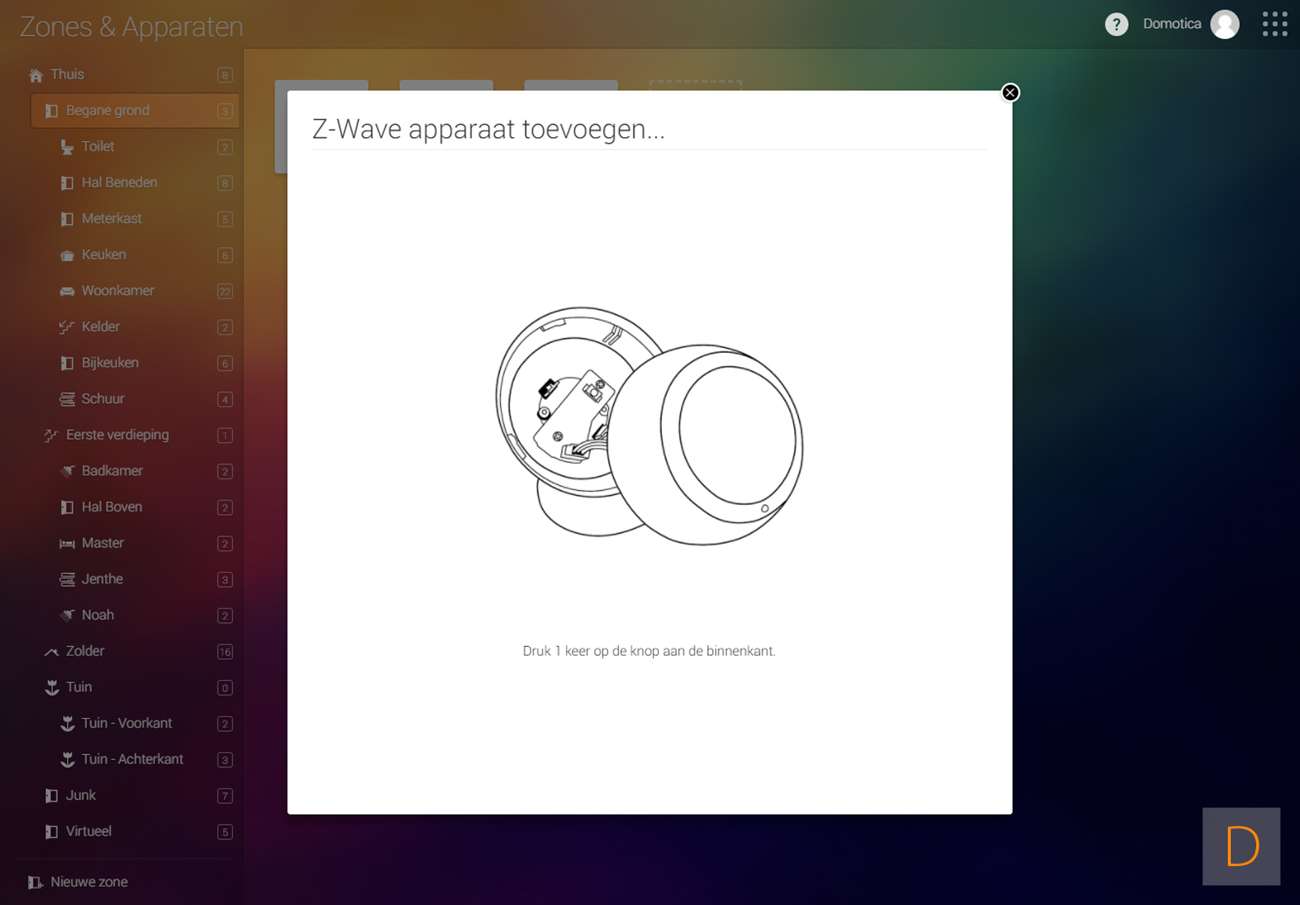Open the help question mark icon
1300x905 pixels.
click(1116, 24)
